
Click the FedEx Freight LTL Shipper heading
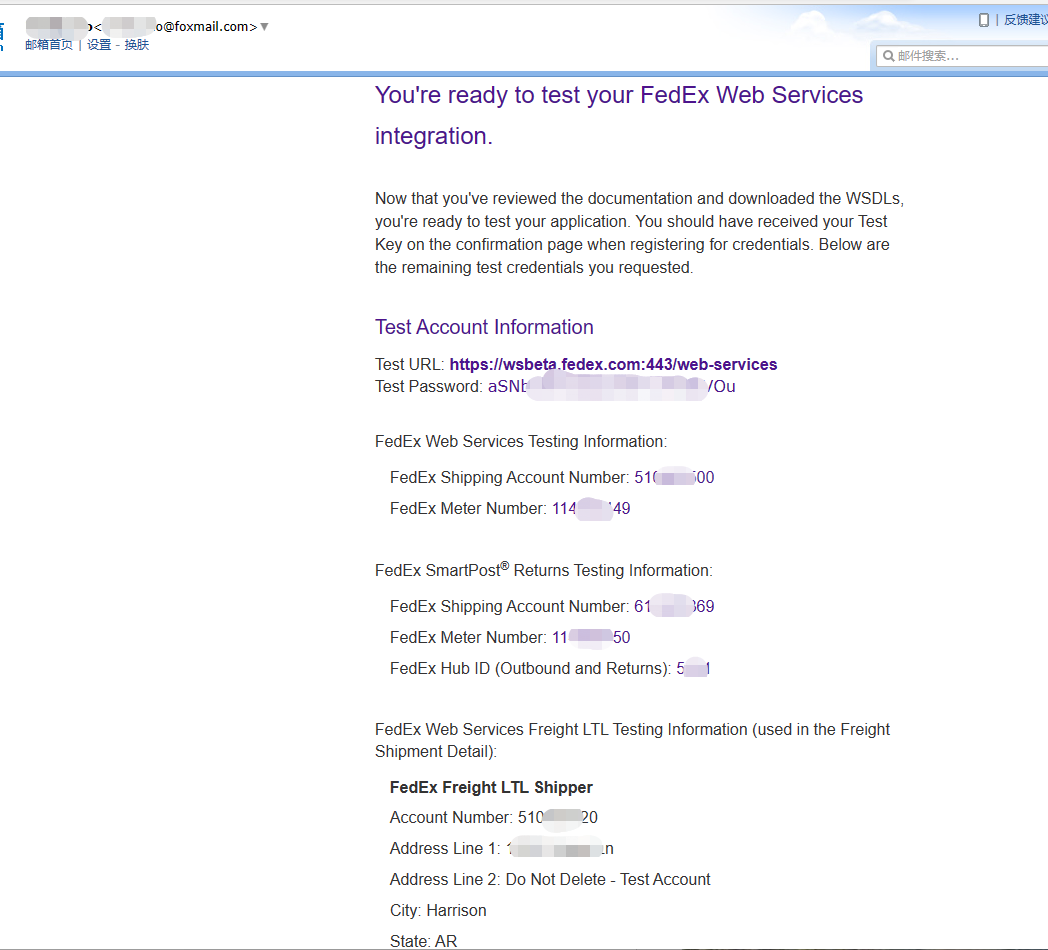491,788
